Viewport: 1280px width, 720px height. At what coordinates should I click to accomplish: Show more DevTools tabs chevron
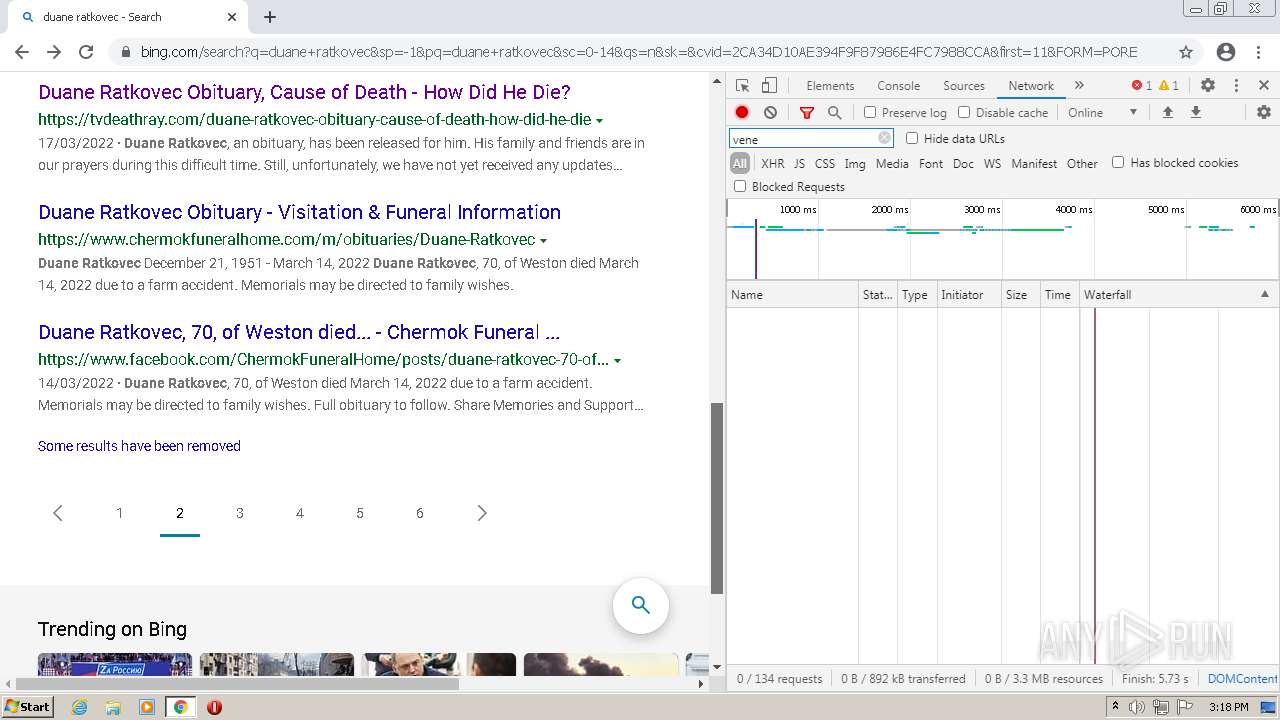(x=1079, y=86)
